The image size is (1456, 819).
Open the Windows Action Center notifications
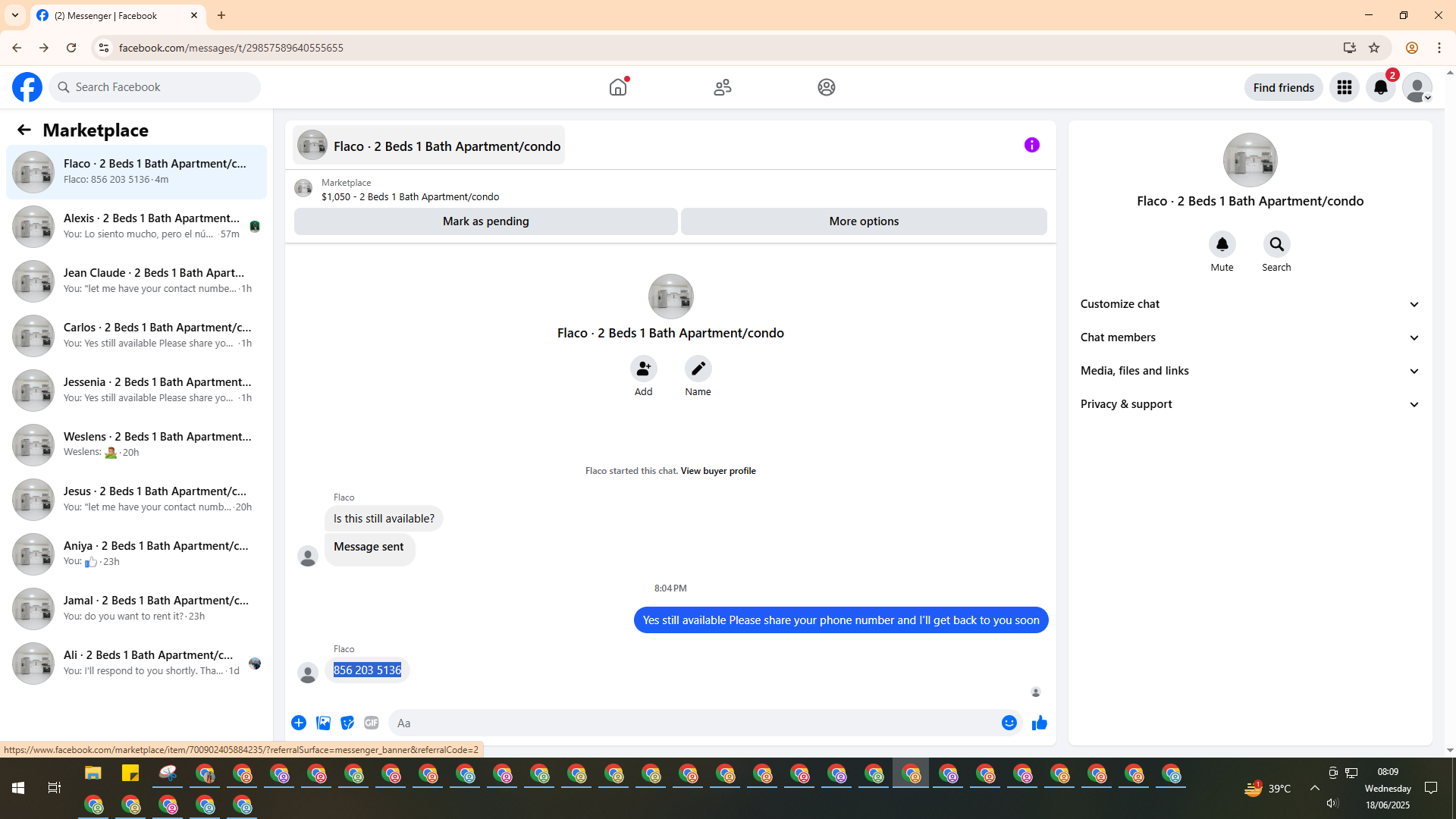[1432, 788]
